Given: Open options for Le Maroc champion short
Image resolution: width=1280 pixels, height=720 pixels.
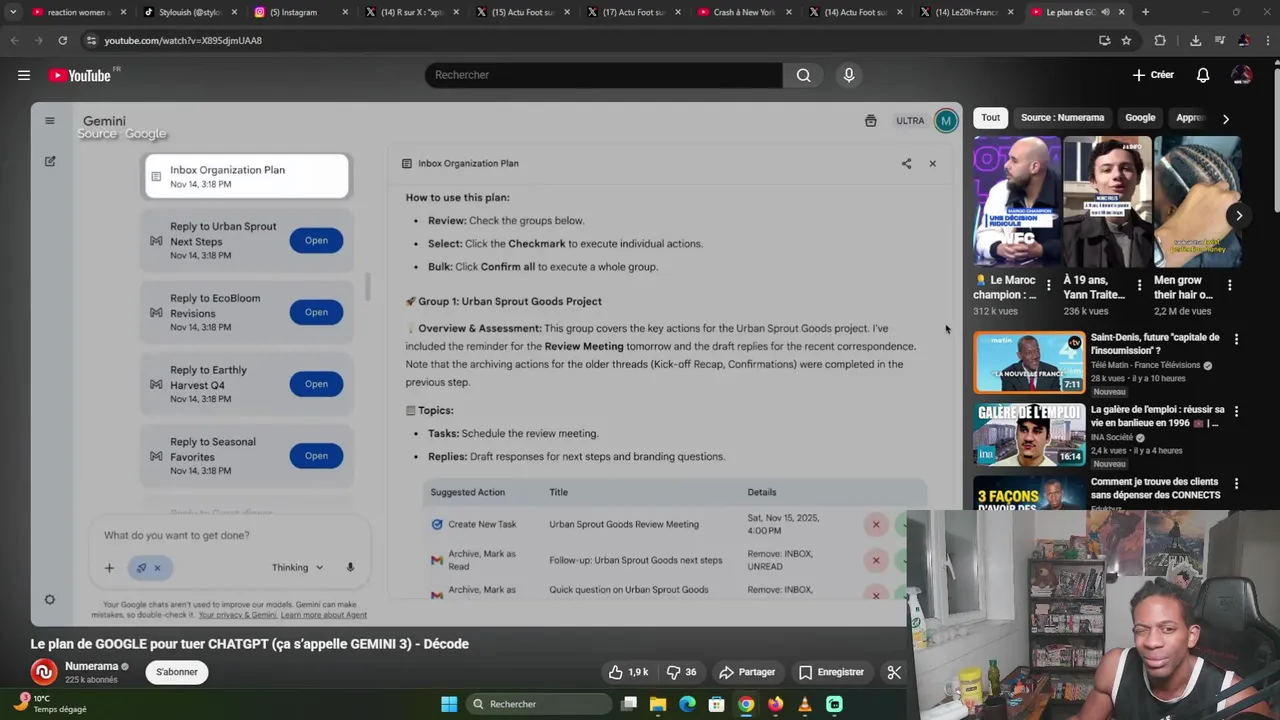Looking at the screenshot, I should (1048, 286).
